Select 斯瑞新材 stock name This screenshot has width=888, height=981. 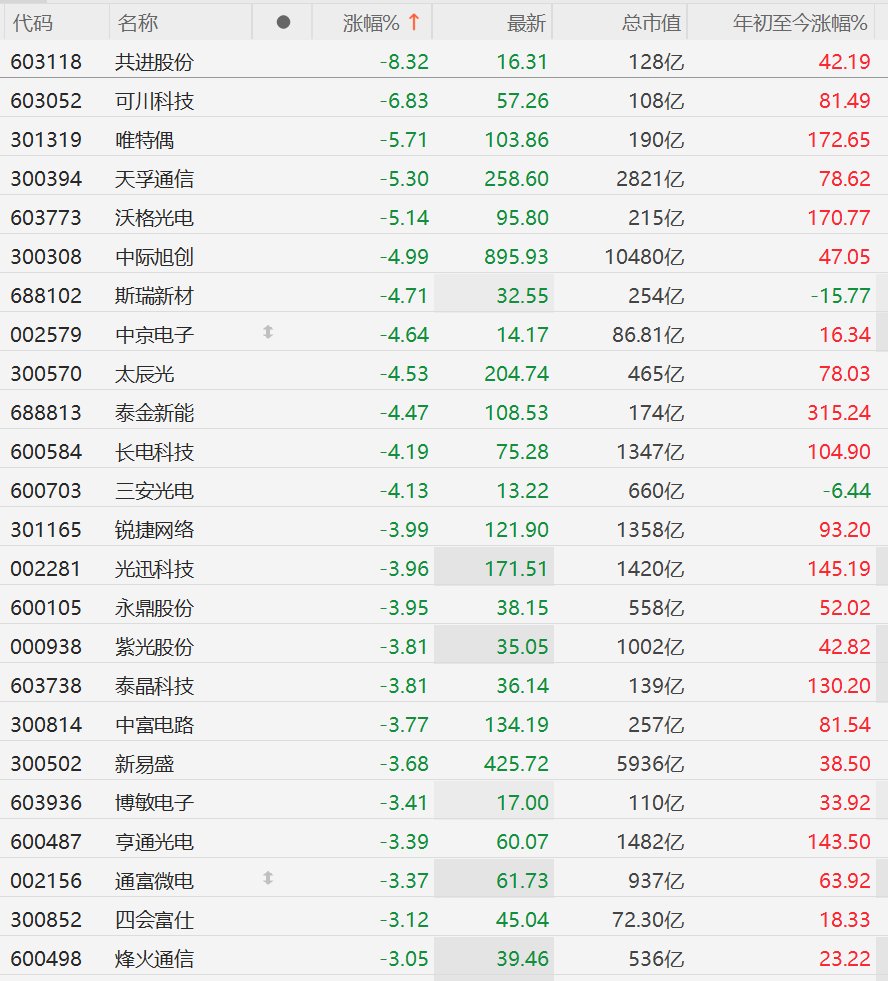155,295
